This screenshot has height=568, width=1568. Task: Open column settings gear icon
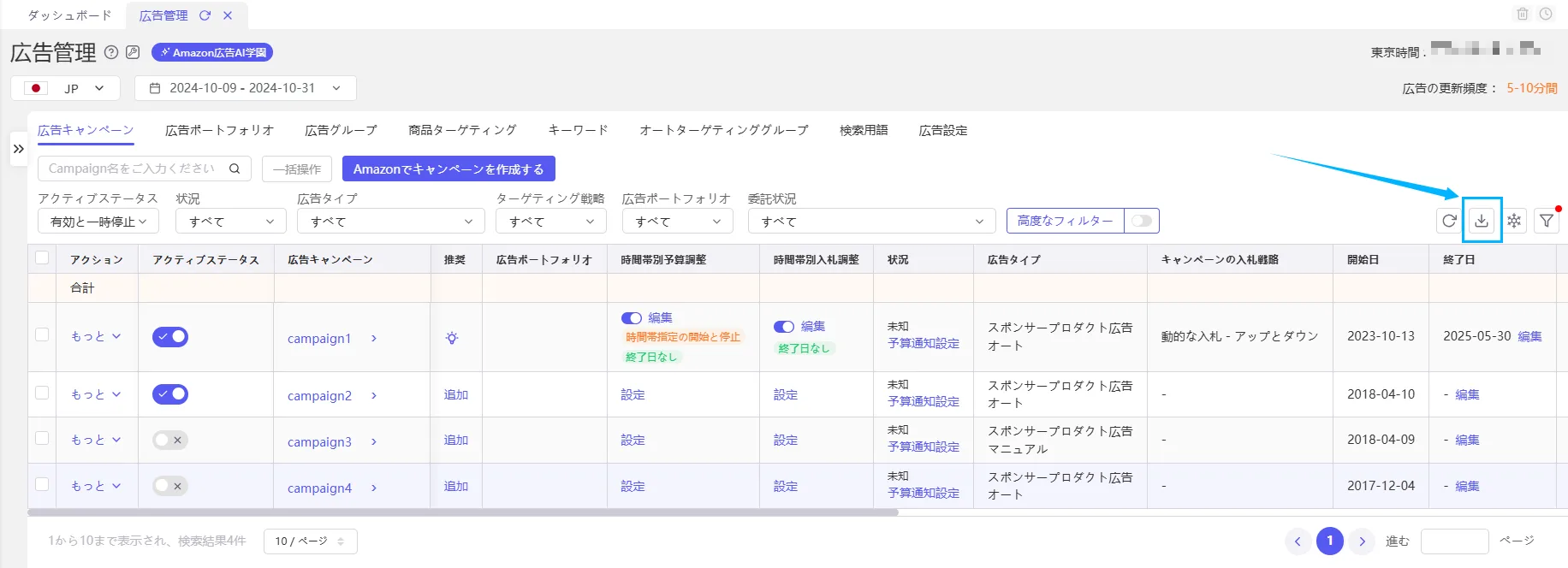click(x=1514, y=221)
